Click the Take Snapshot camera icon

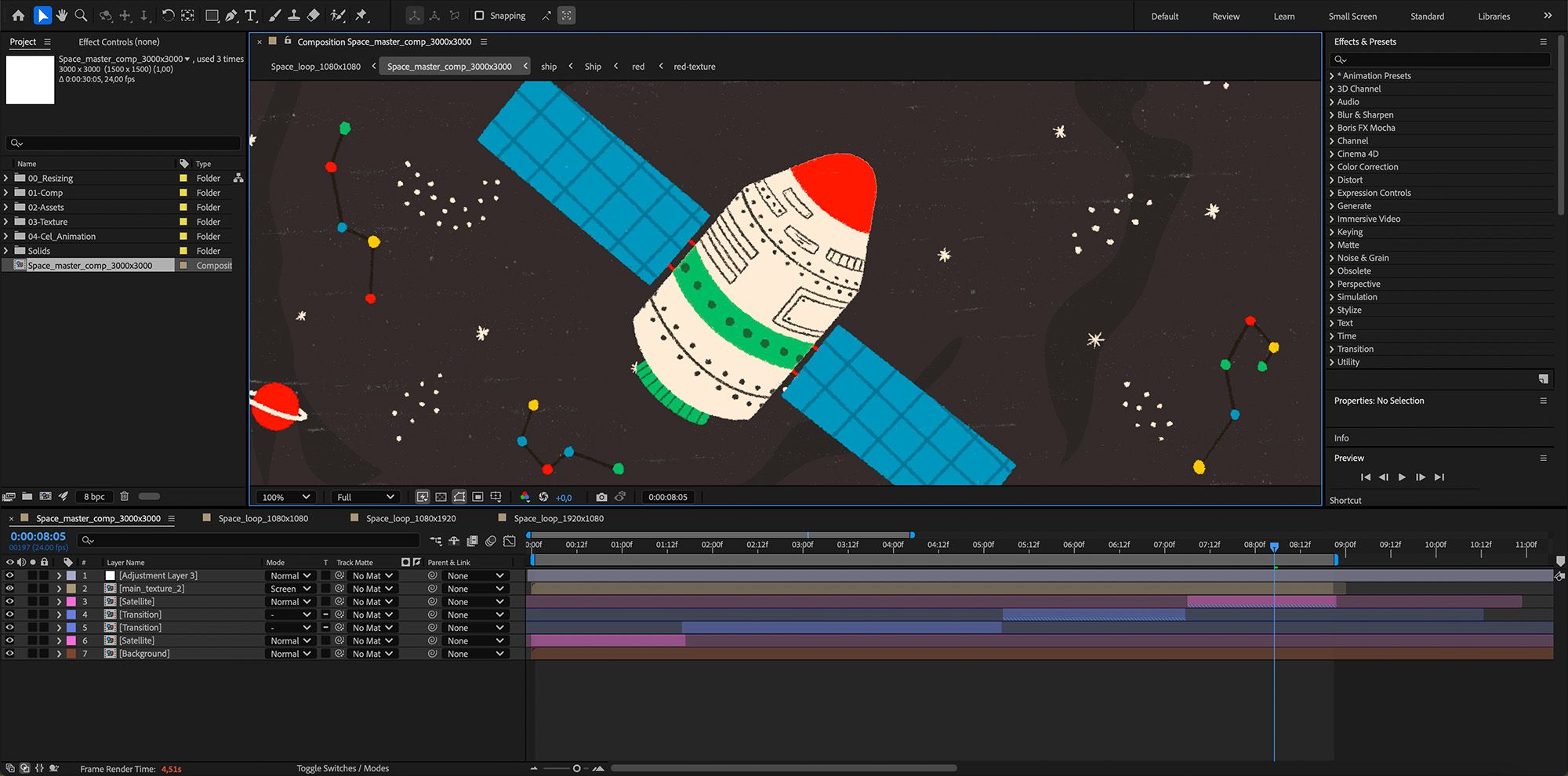pos(601,497)
